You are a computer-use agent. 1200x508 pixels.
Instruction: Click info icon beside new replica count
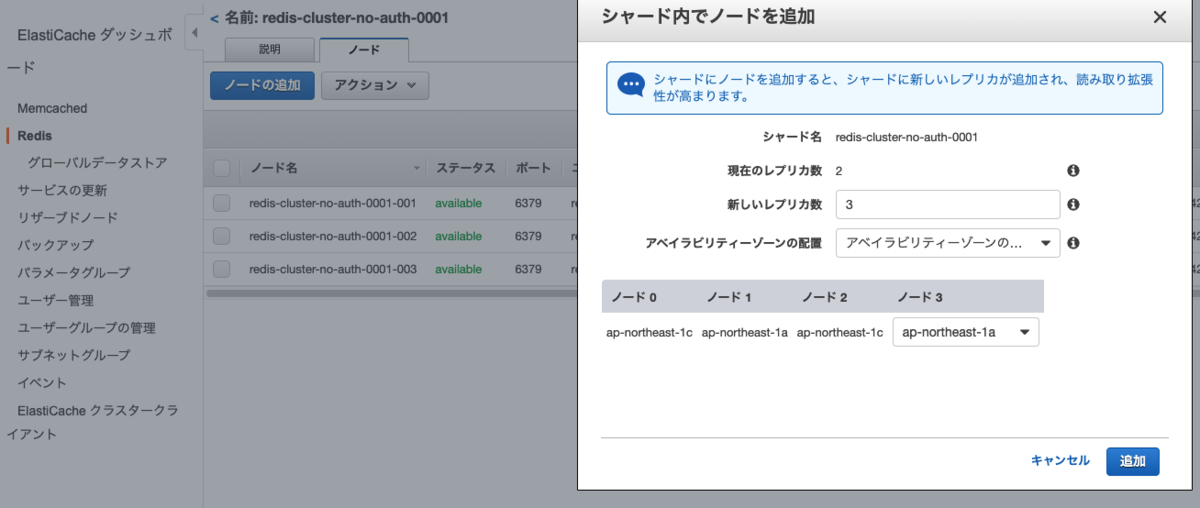pyautogui.click(x=1073, y=204)
